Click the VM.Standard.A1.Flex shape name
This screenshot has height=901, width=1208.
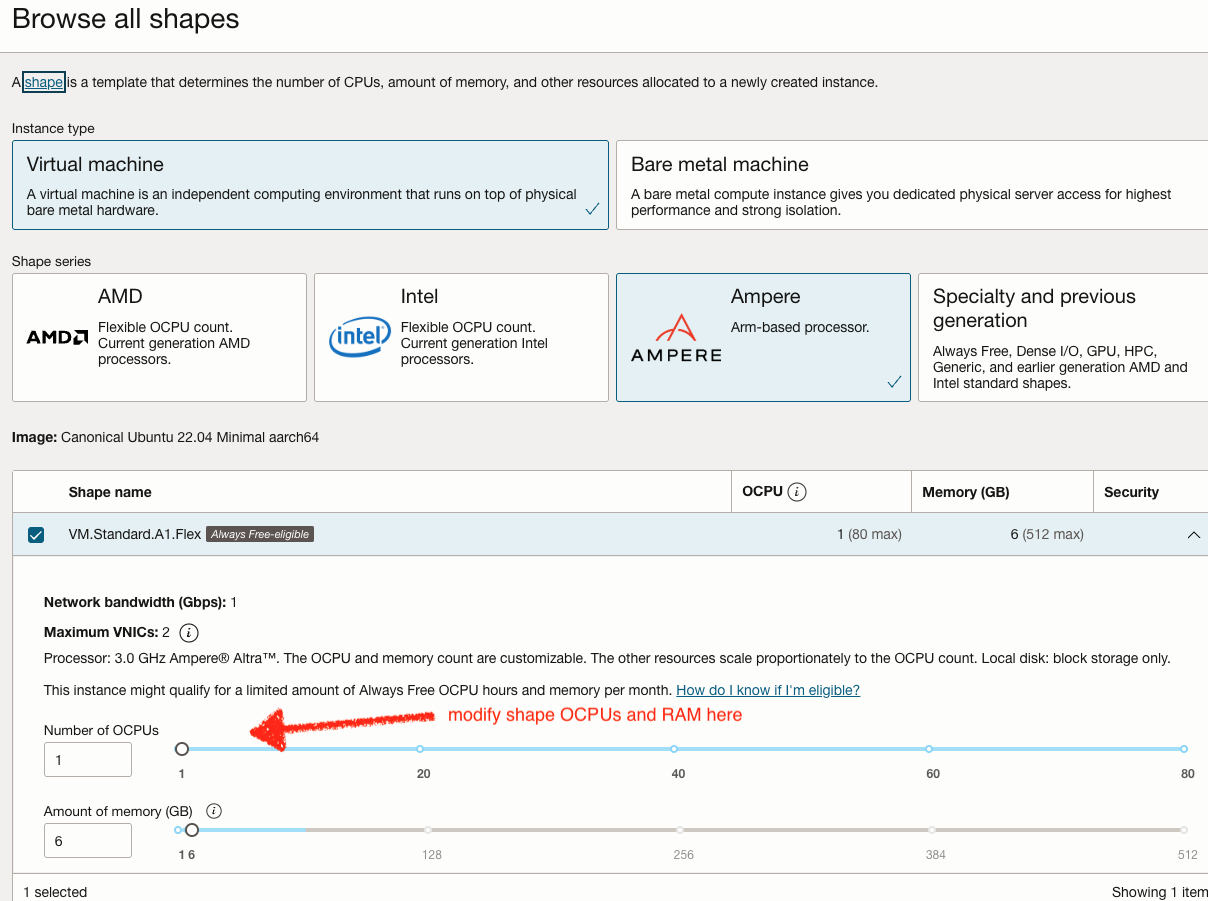pyautogui.click(x=135, y=535)
